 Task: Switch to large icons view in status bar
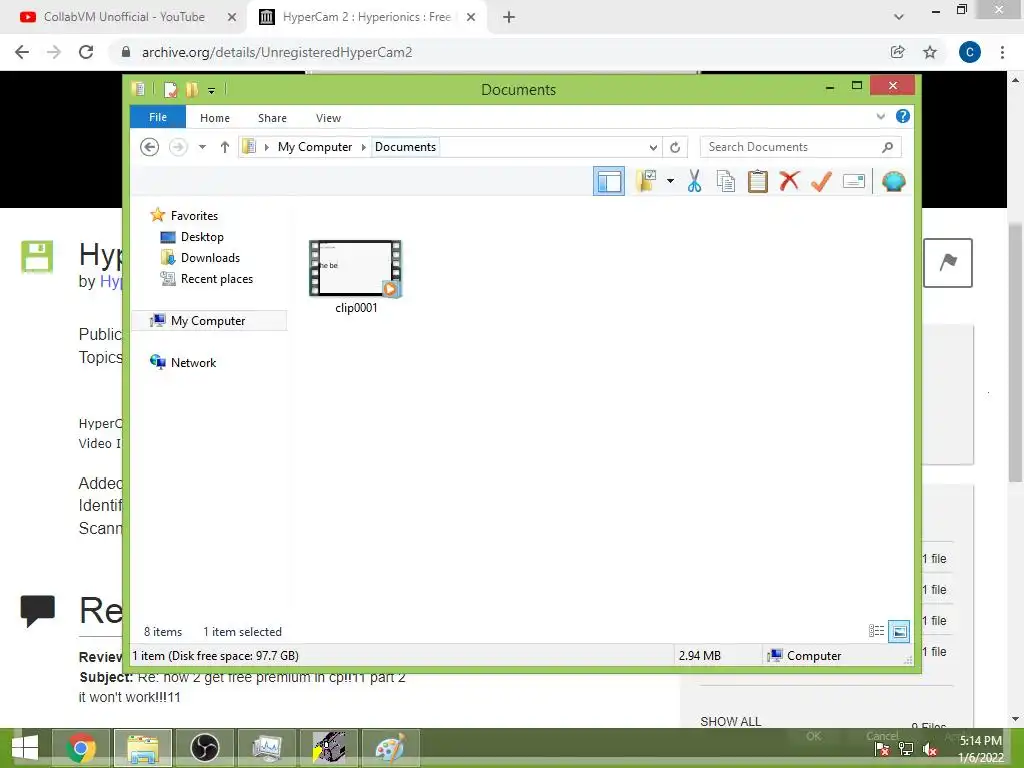point(899,631)
